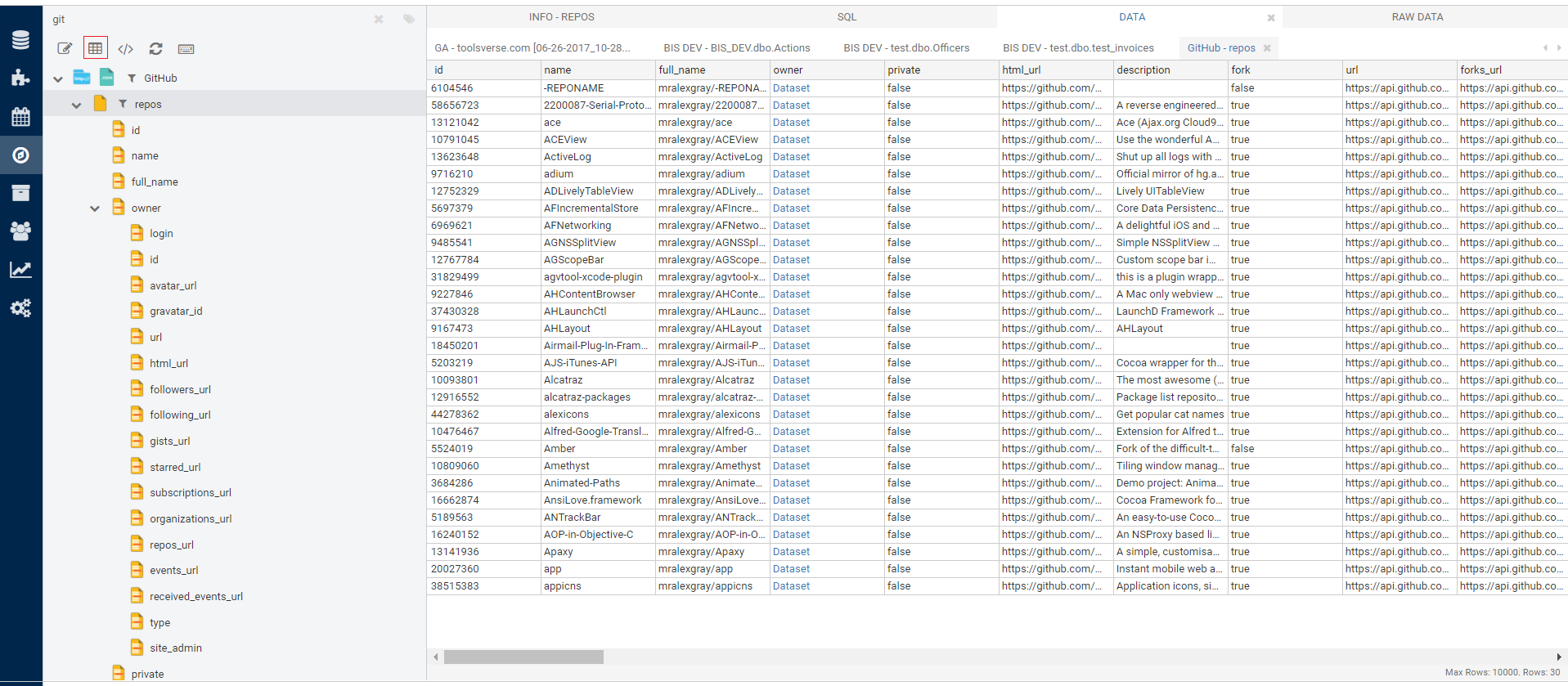Click the left tab-scroll arrow
This screenshot has height=686, width=1568.
click(1545, 47)
